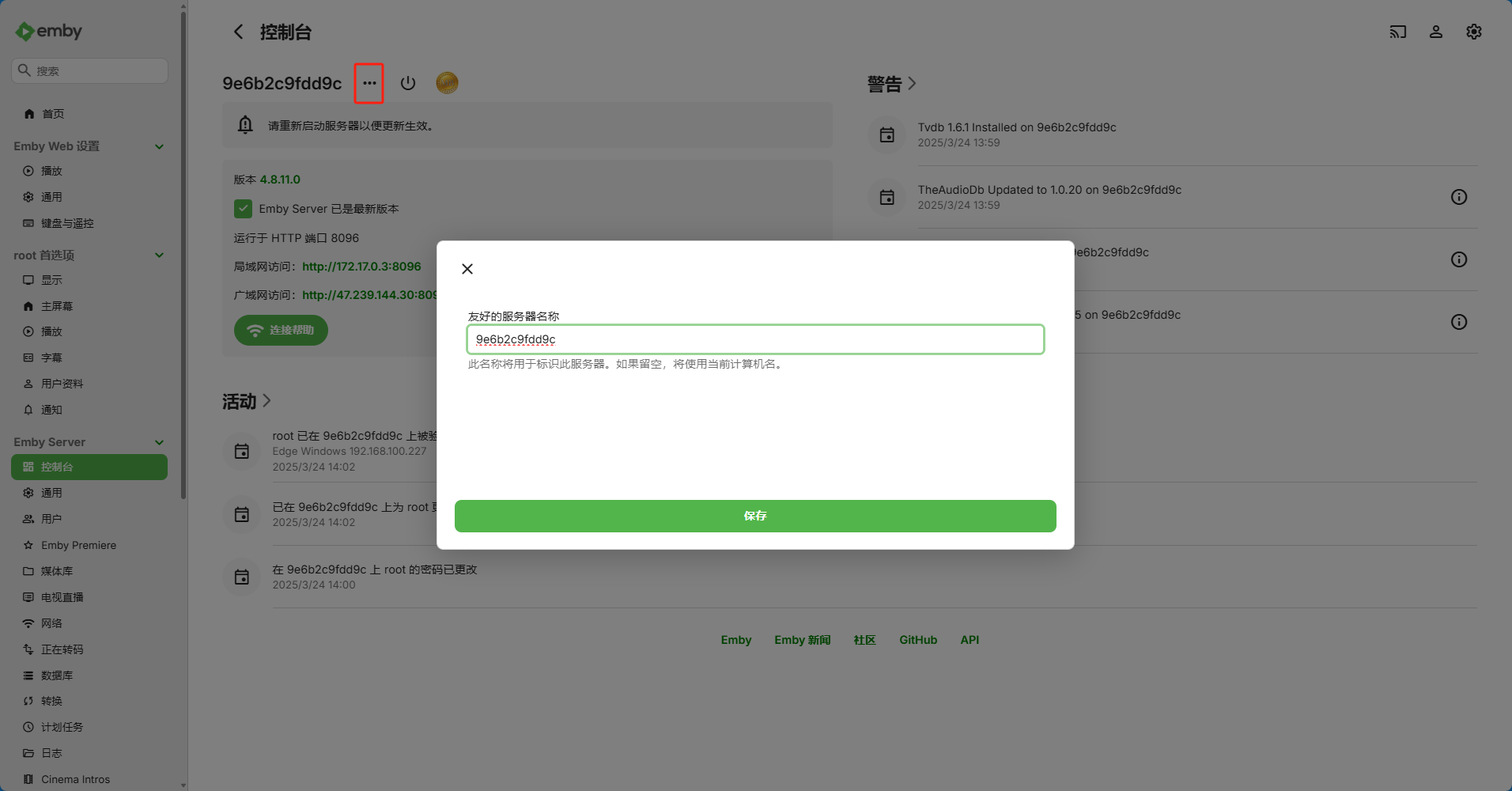
Task: Open Network settings
Action: click(89, 623)
